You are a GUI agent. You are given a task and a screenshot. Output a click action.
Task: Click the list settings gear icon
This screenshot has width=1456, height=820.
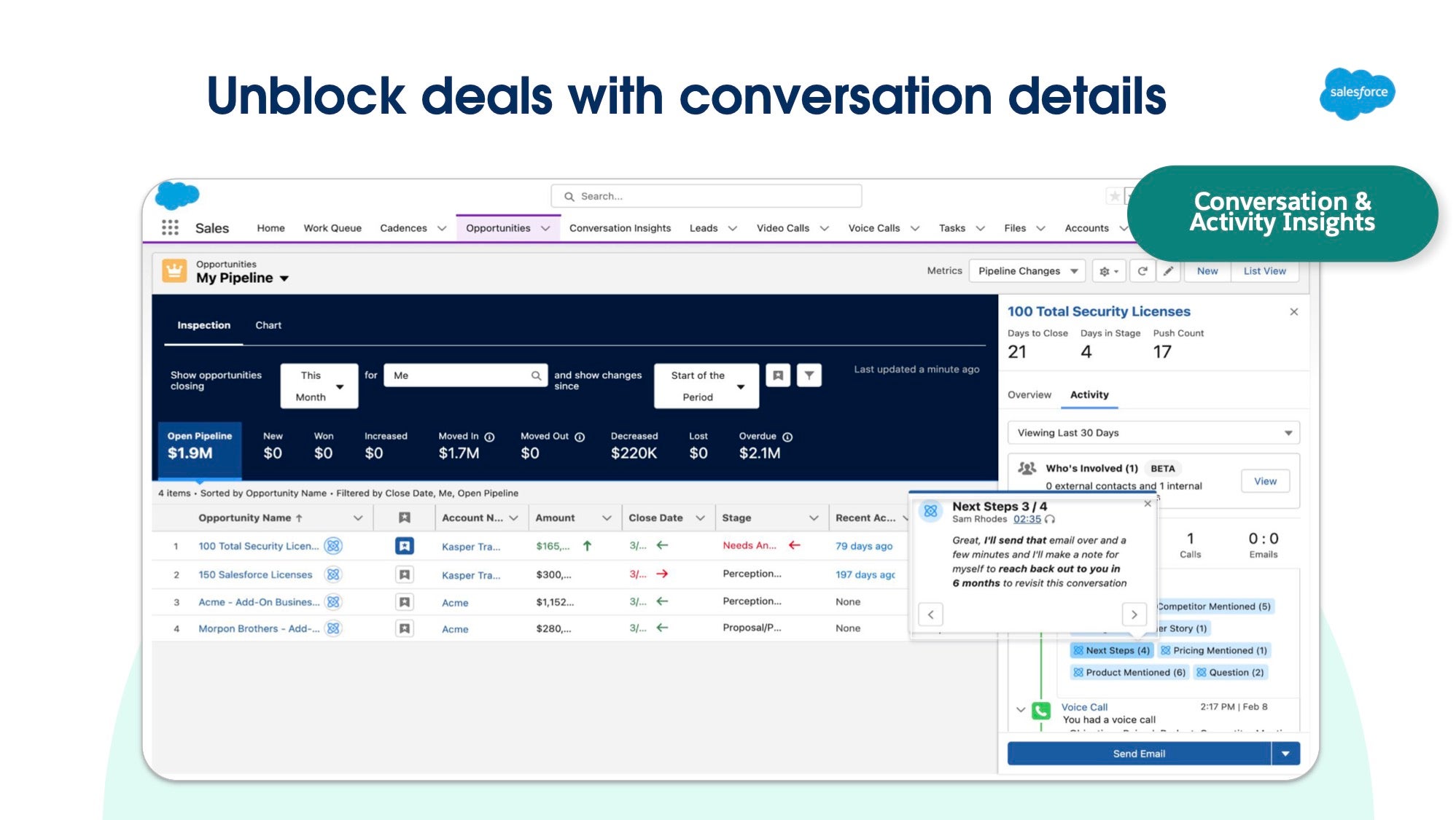pos(1108,271)
